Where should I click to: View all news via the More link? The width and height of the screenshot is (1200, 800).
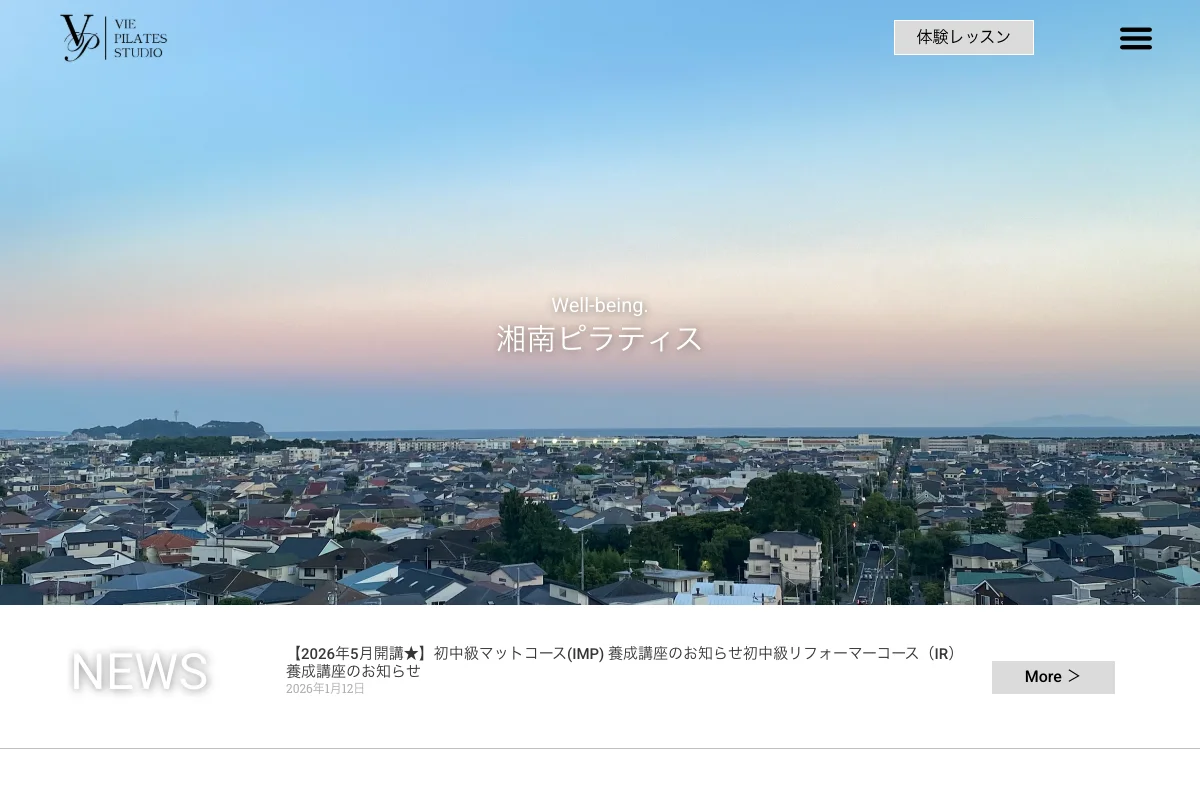(x=1052, y=676)
